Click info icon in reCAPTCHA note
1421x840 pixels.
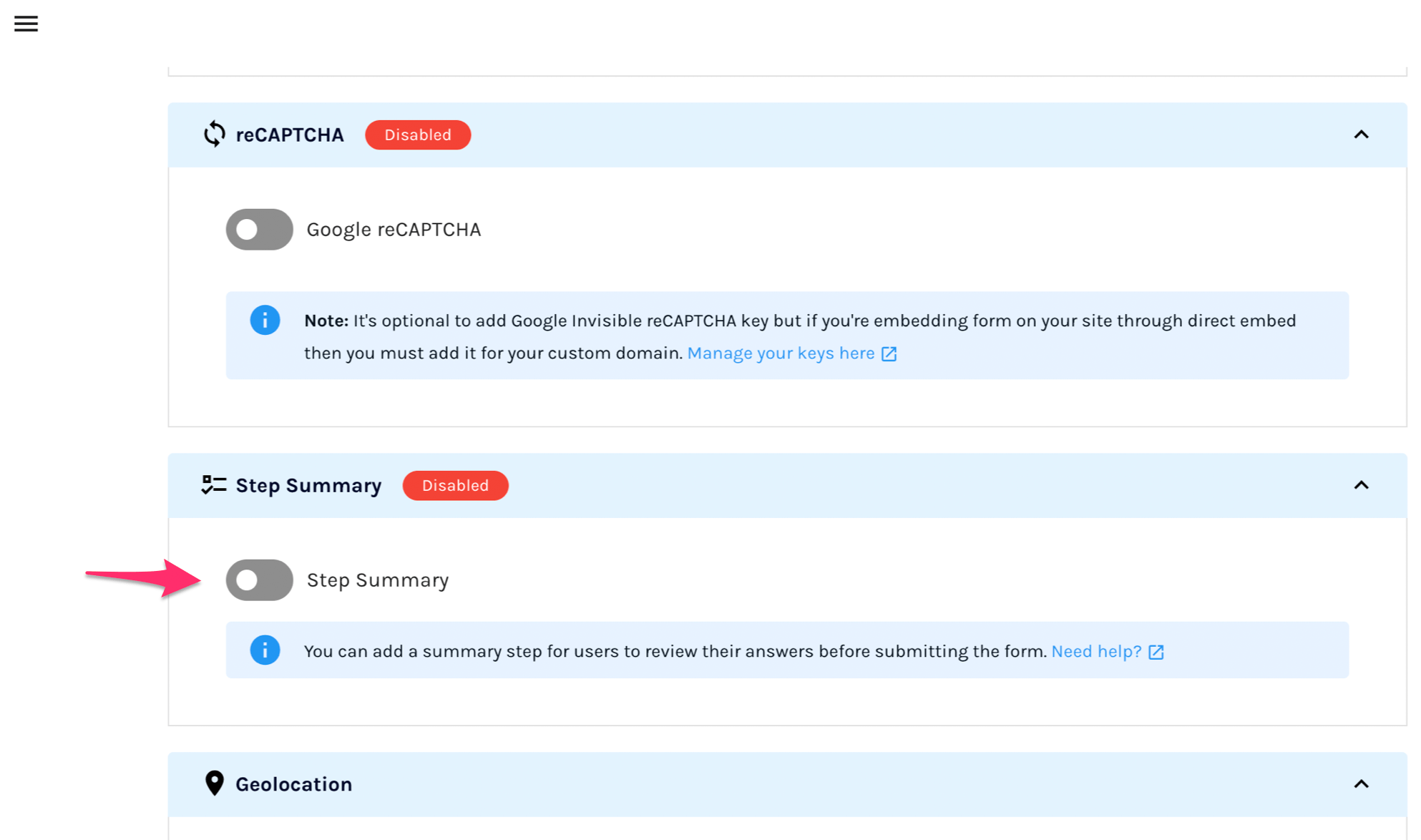[x=265, y=321]
